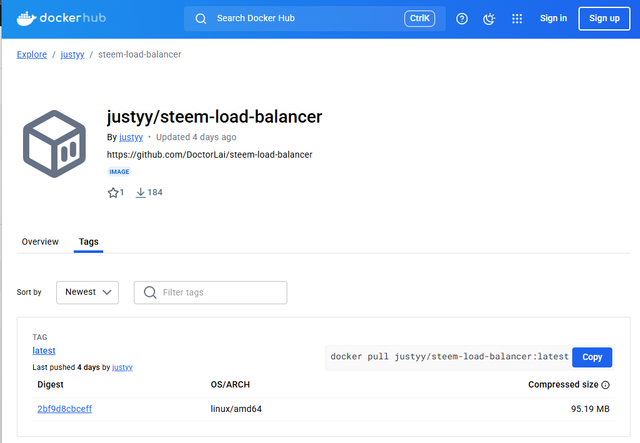Screen dimensions: 640x443
Task: Click the magnifier icon in Filter tags
Action: tap(150, 292)
